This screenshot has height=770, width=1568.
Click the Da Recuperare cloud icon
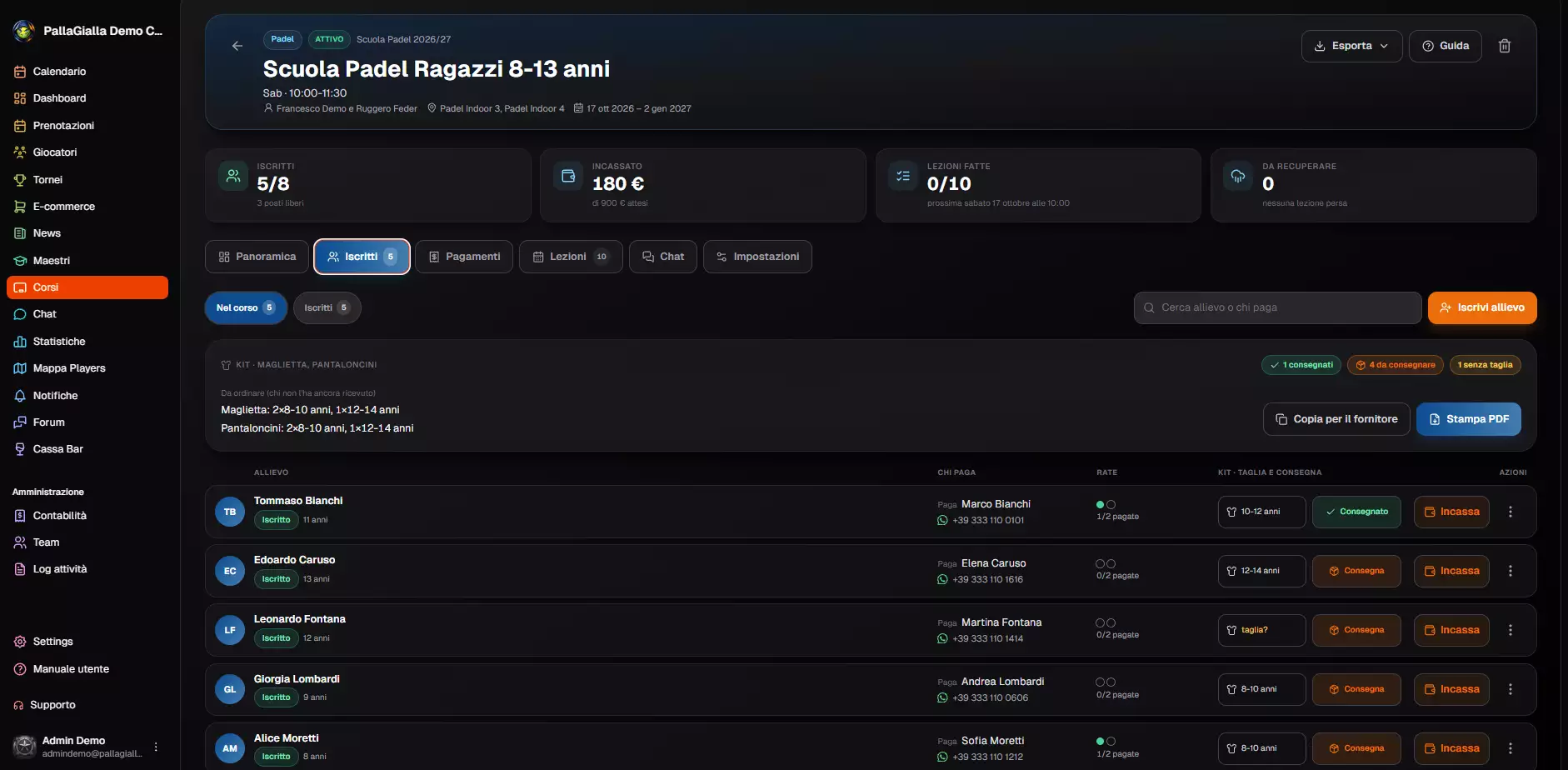1238,176
